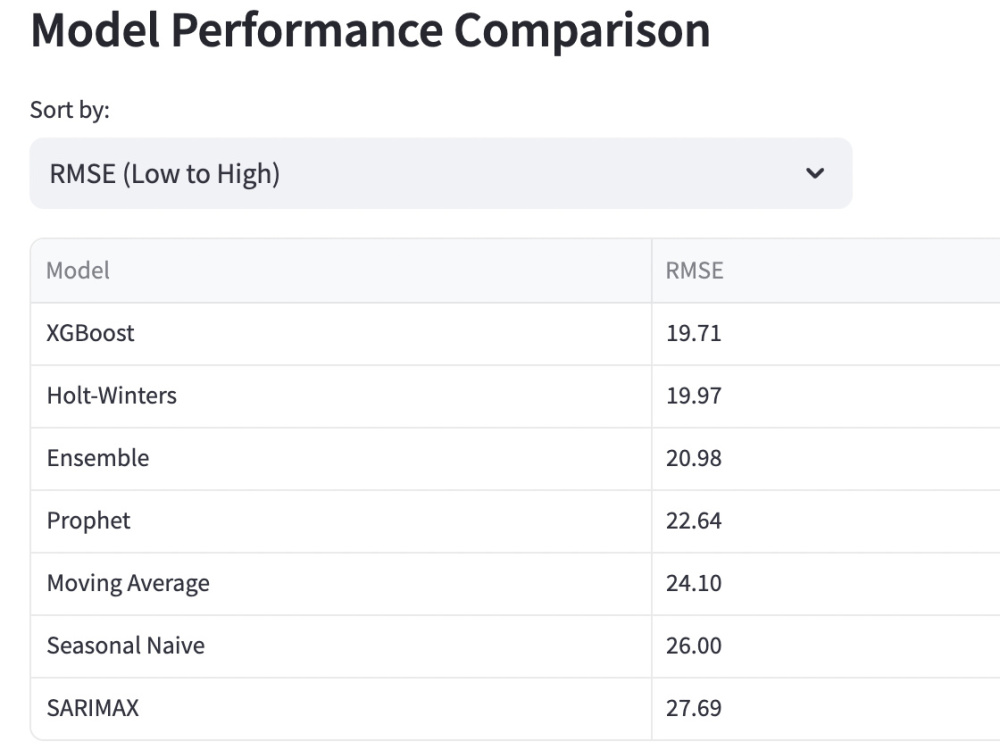This screenshot has width=1000, height=750.
Task: Click the 20.98 RMSE value cell
Action: coord(826,459)
